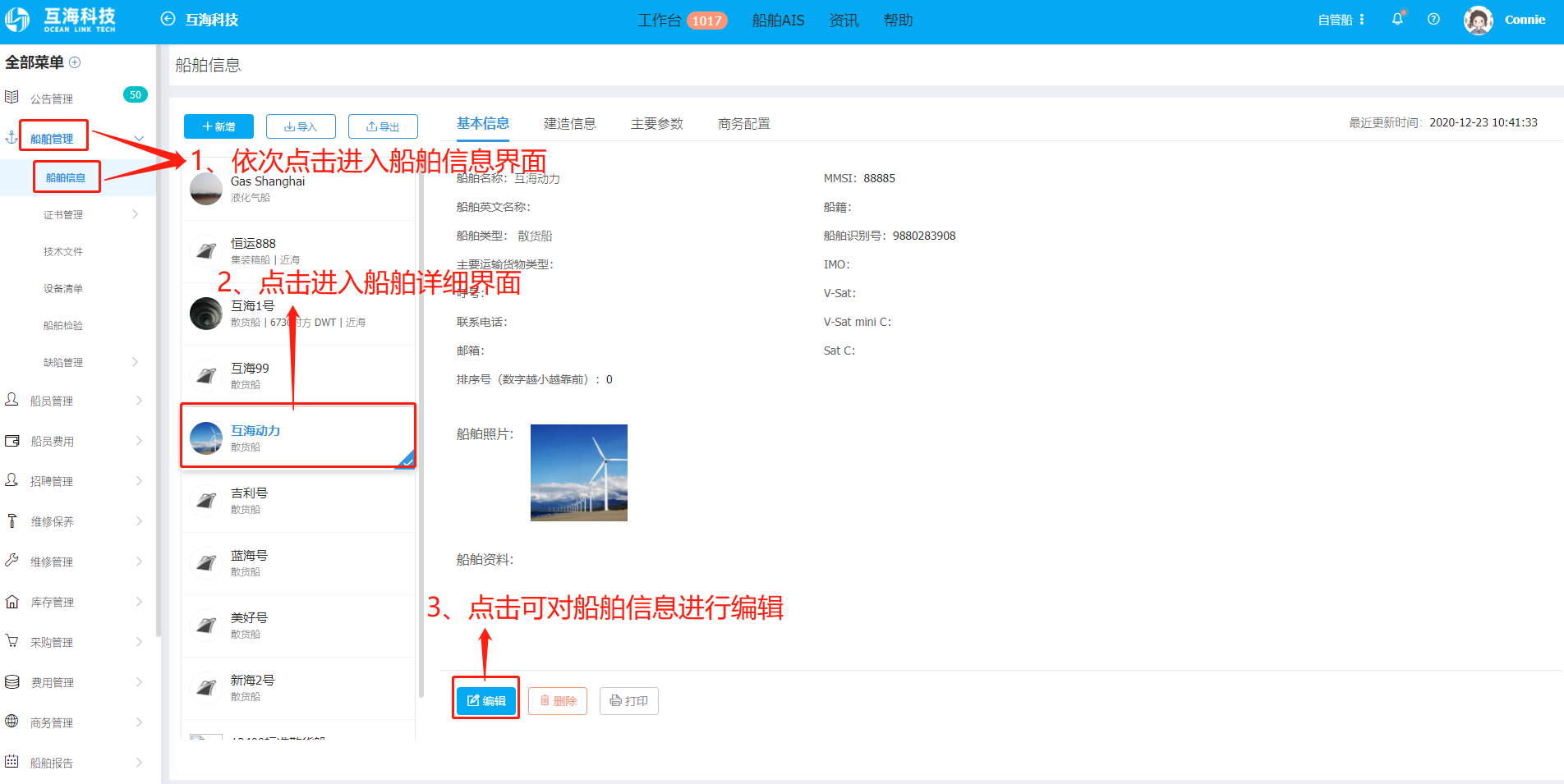
Task: Select 互海99 in the ship list
Action: [x=298, y=376]
